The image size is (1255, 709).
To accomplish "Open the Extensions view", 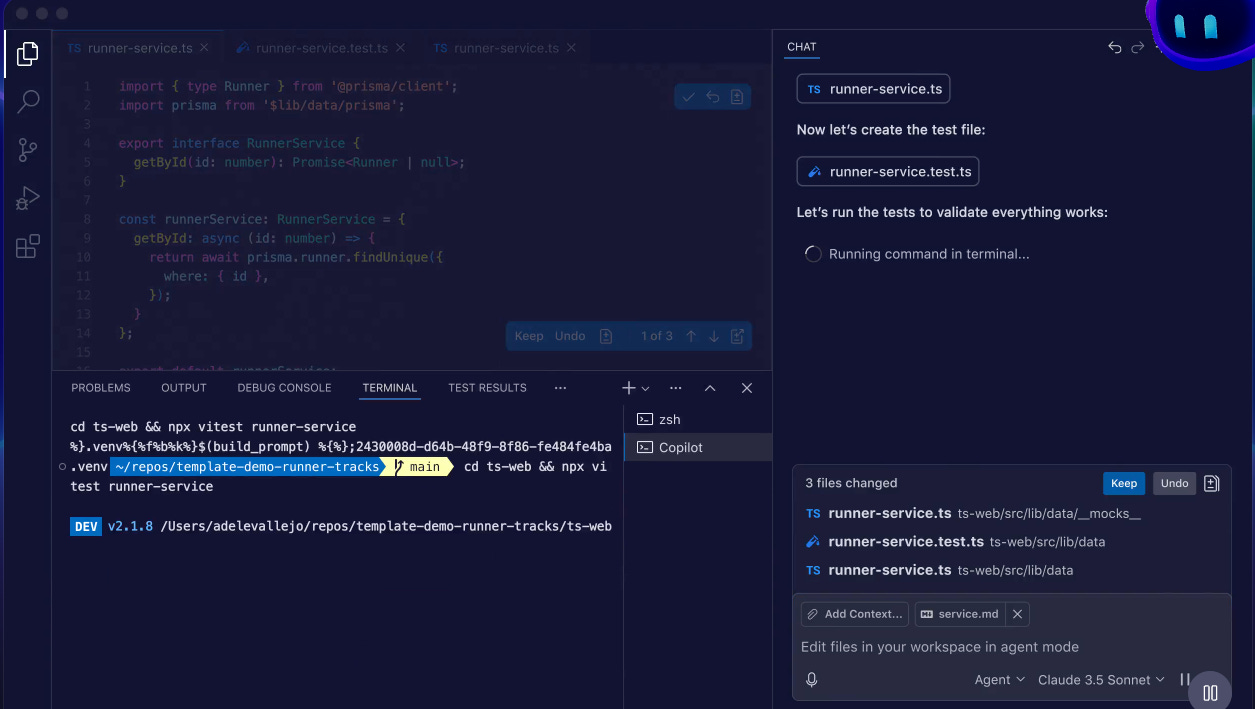I will [27, 245].
